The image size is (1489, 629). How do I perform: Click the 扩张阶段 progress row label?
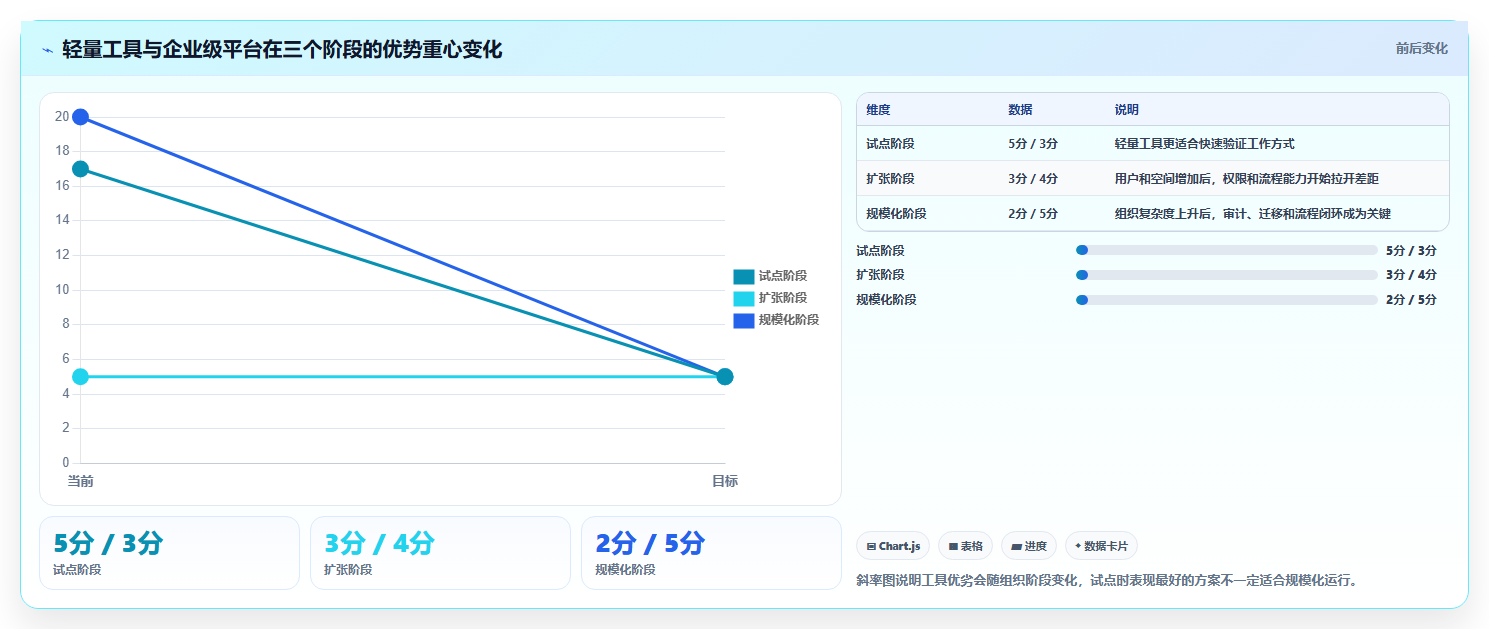tap(880, 275)
